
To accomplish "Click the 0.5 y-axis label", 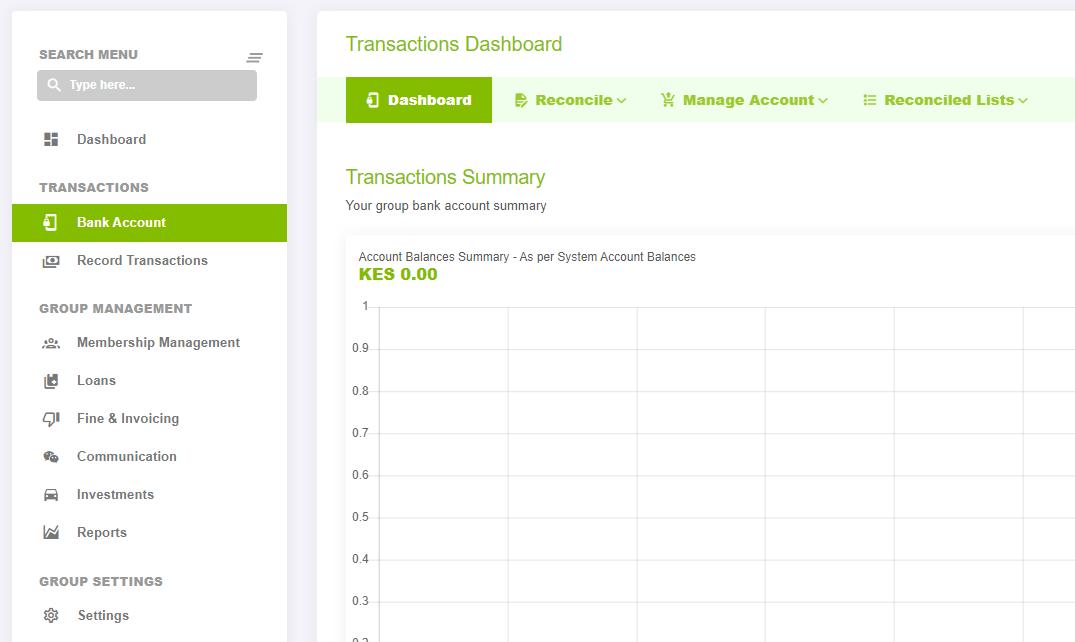I will 361,517.
